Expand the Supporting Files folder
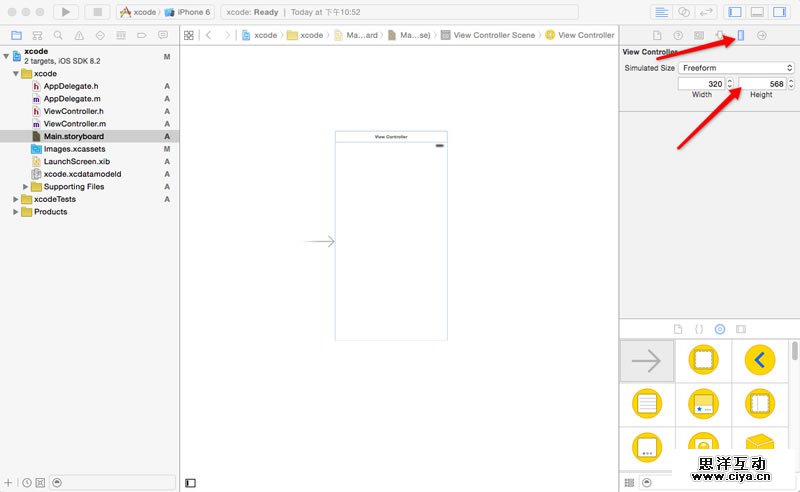 [x=25, y=187]
